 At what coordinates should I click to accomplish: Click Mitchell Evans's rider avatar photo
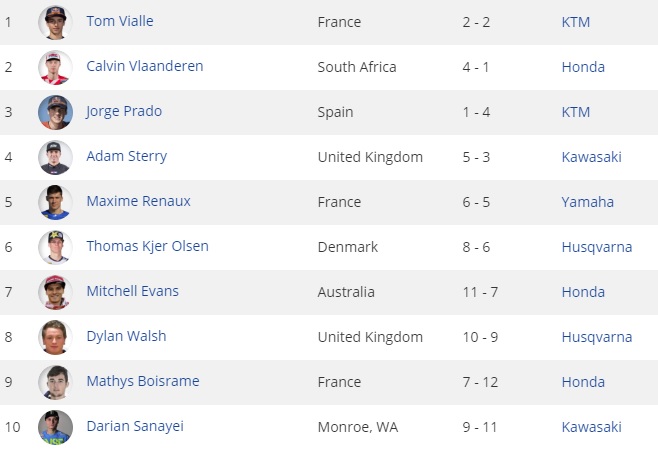[55, 292]
